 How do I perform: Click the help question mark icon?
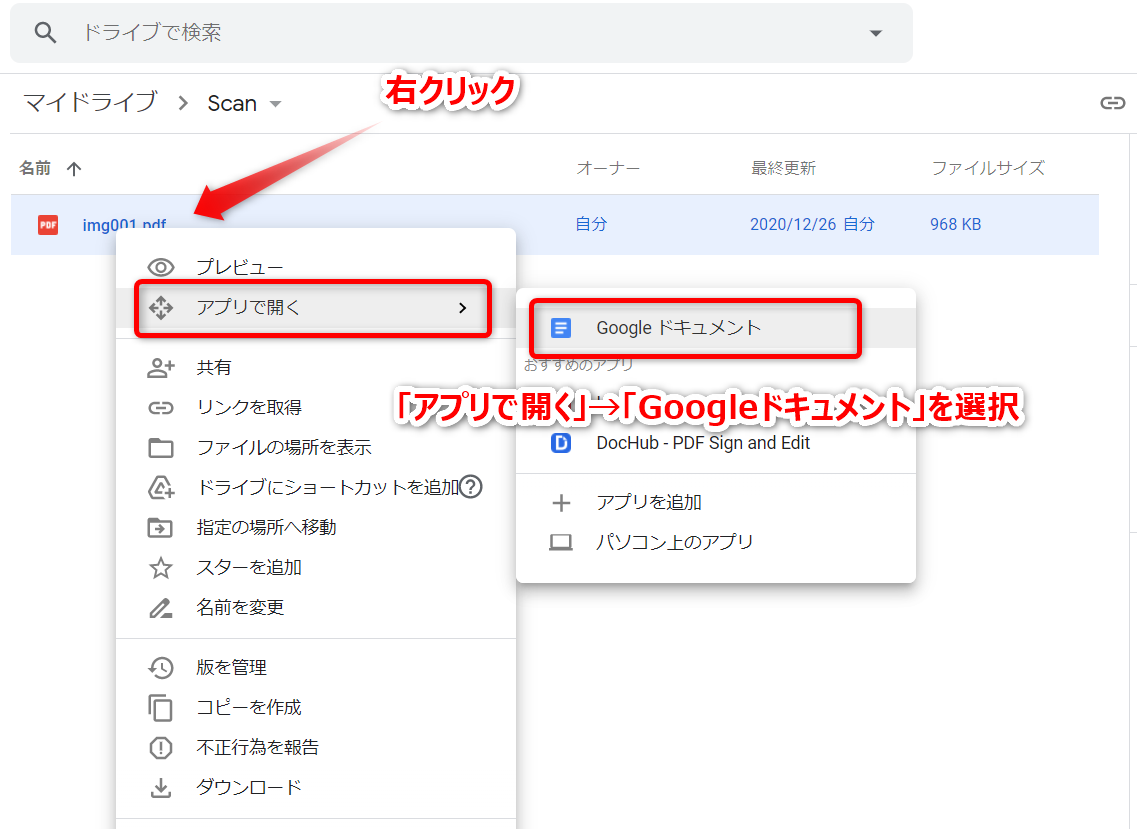point(471,487)
